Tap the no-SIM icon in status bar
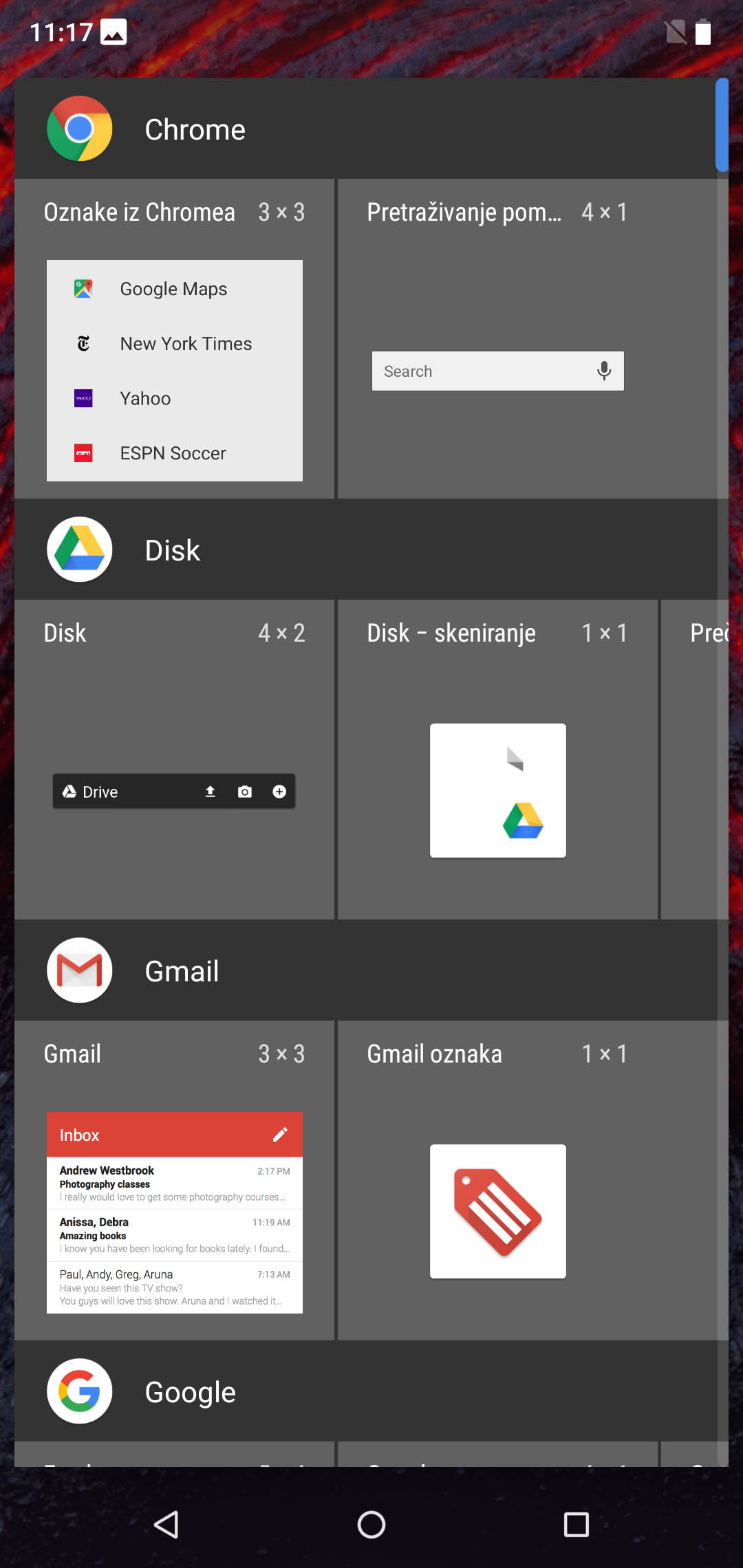This screenshot has width=743, height=1568. point(676,32)
